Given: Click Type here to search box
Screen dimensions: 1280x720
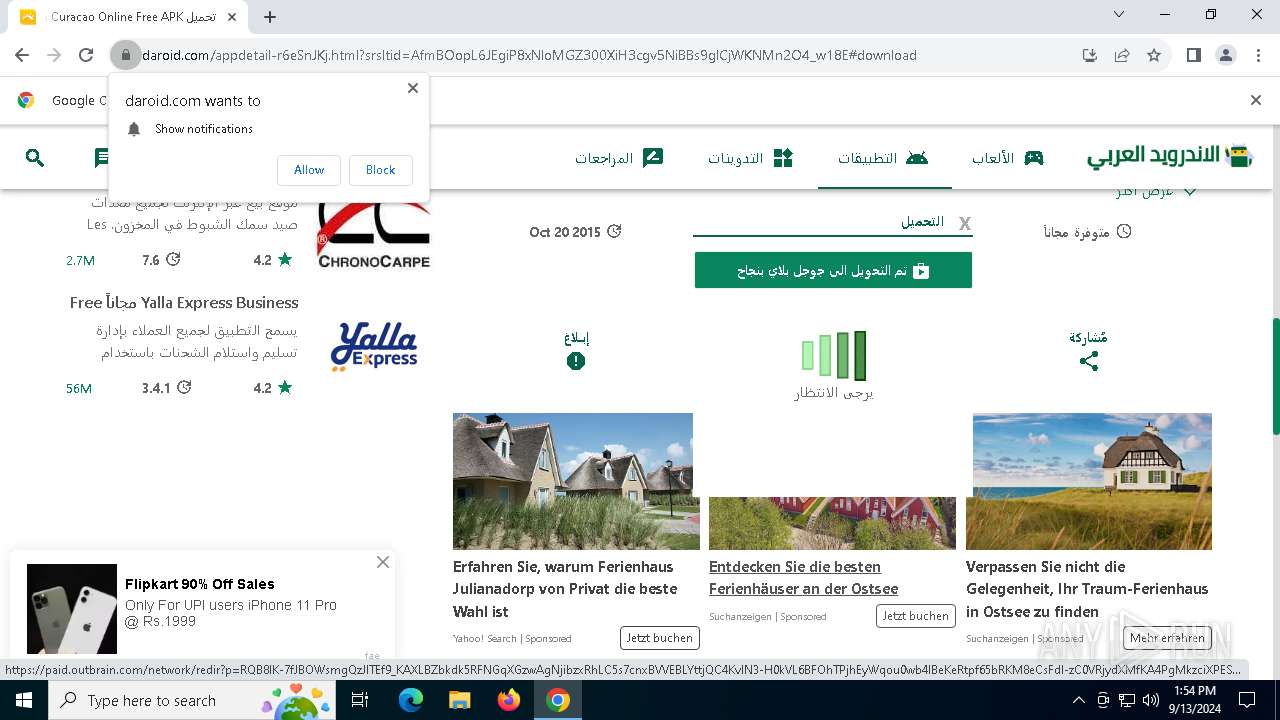Looking at the screenshot, I should 192,700.
